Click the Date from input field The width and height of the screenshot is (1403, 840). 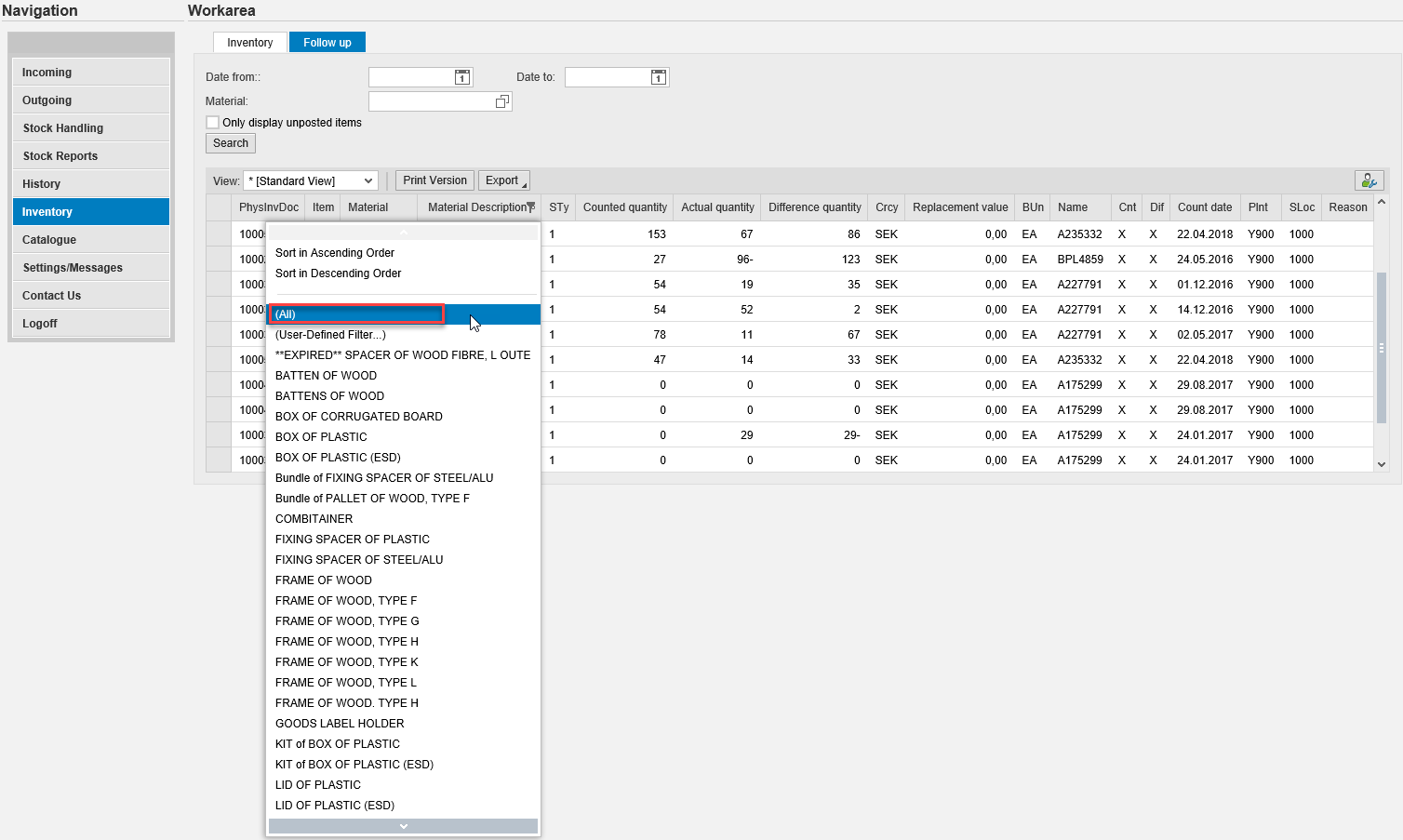point(410,77)
